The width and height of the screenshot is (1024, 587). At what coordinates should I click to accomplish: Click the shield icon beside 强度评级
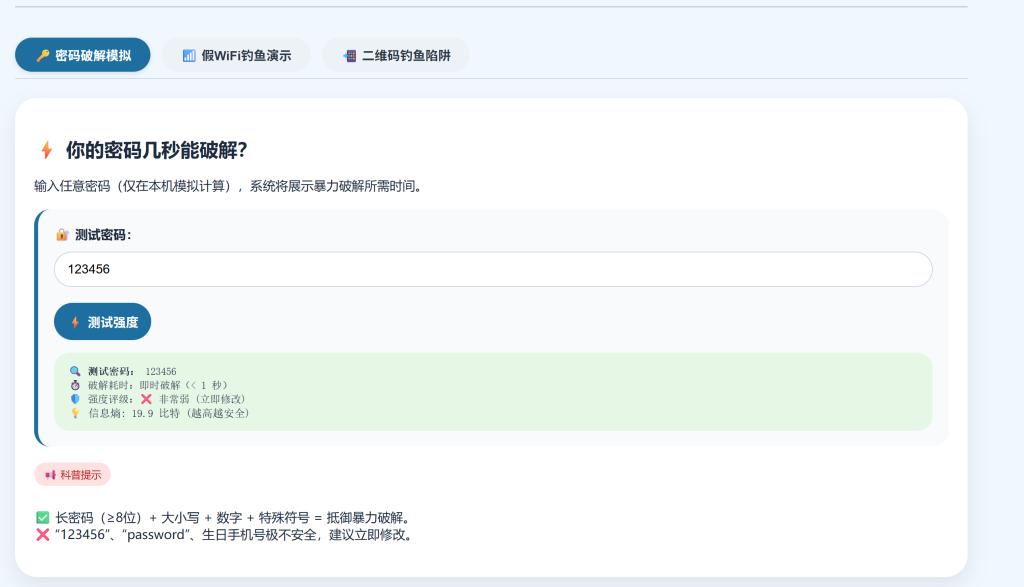tap(75, 399)
